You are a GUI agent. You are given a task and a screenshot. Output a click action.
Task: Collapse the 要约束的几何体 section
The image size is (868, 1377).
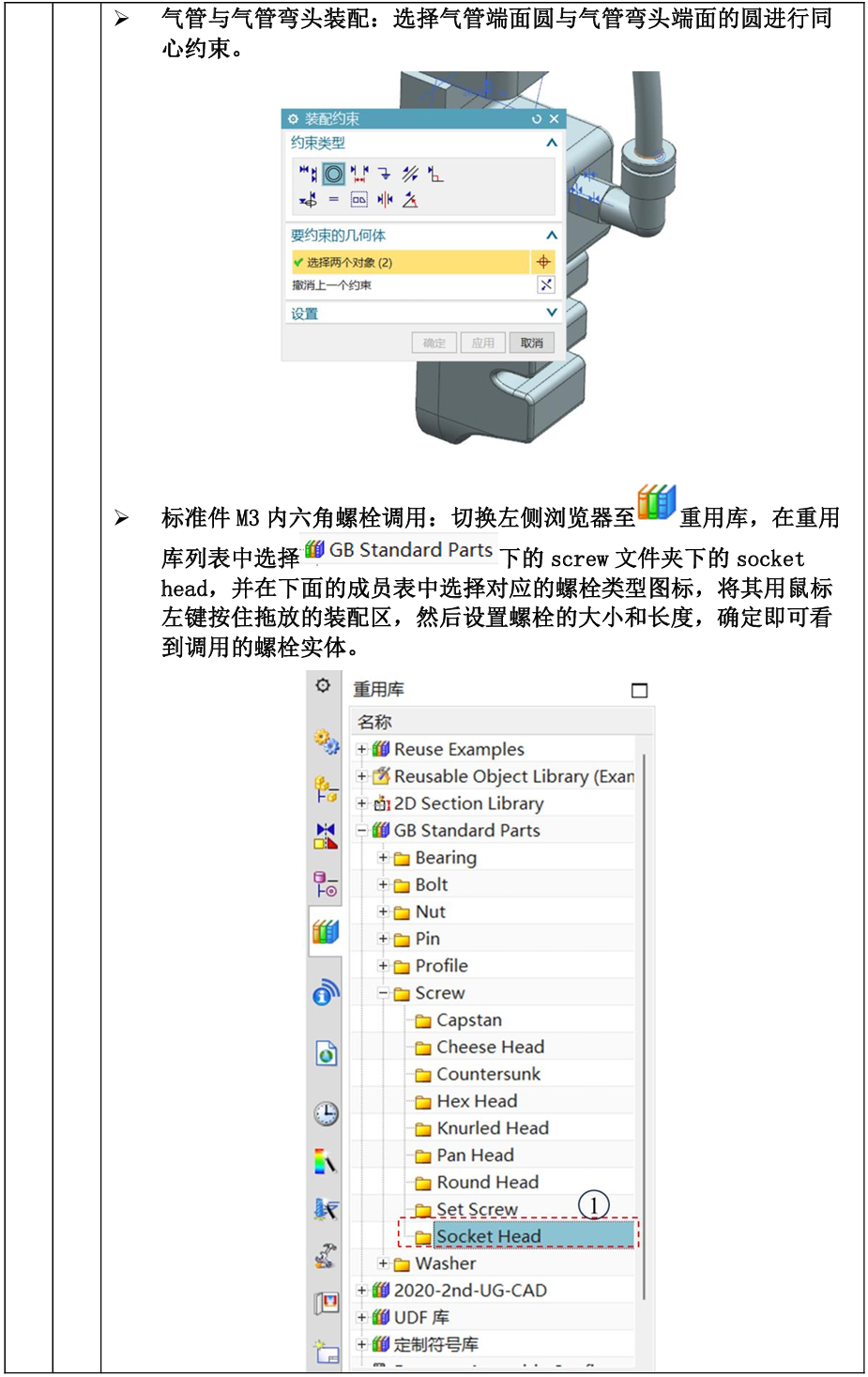point(552,235)
